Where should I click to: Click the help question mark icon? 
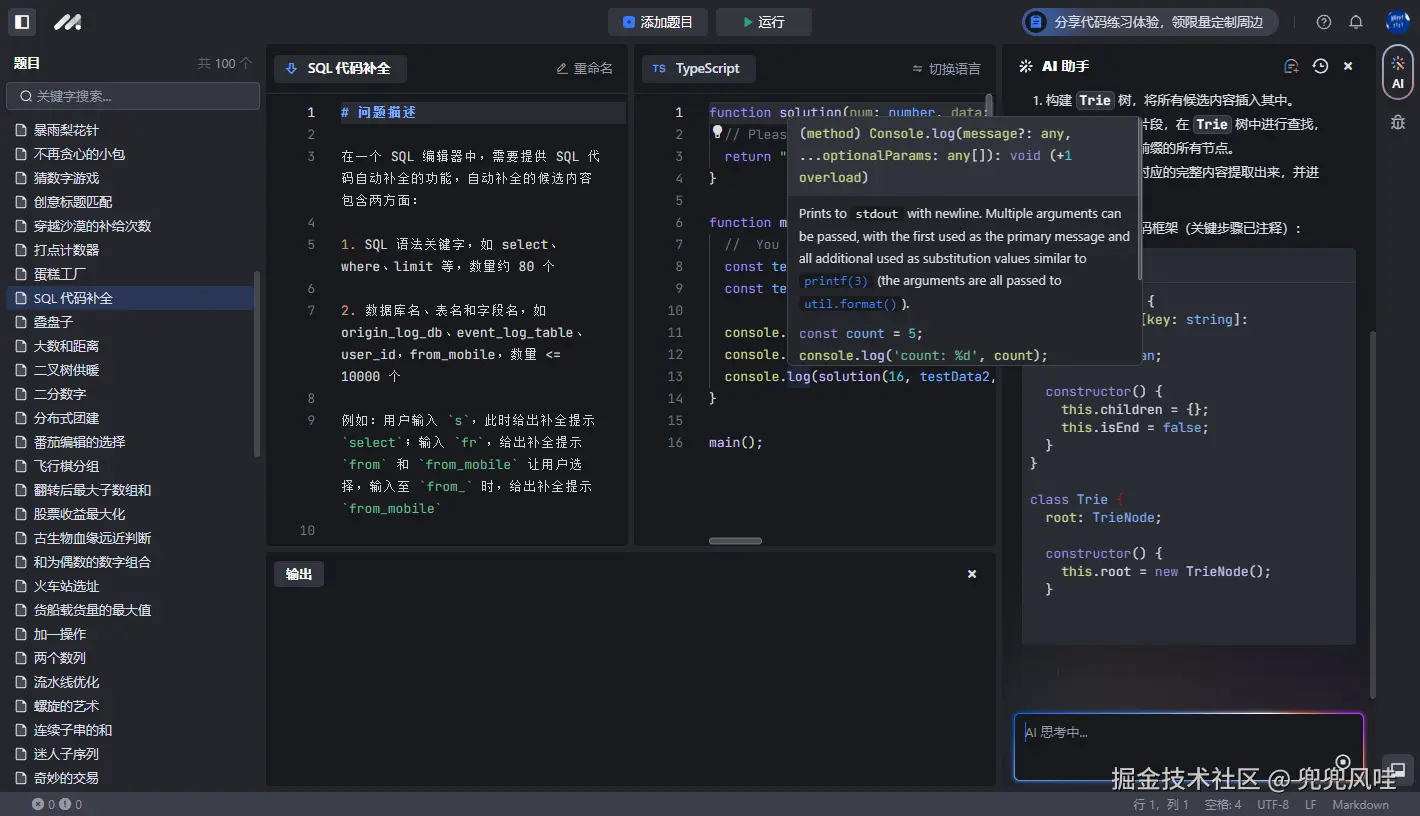(1323, 21)
